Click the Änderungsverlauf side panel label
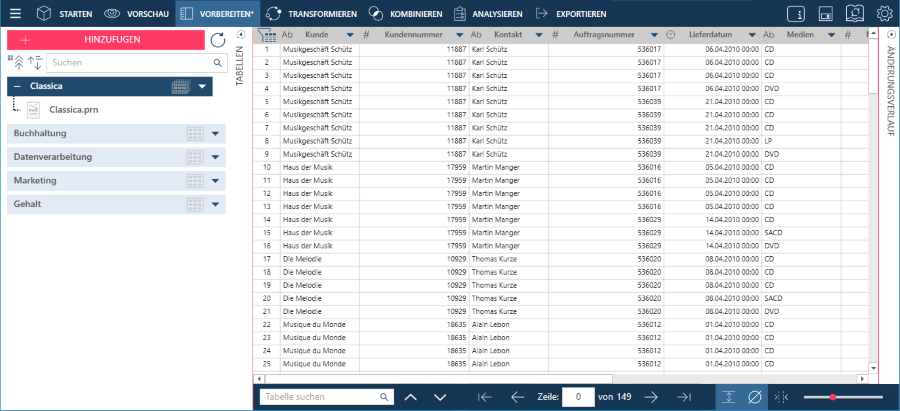 pos(890,91)
